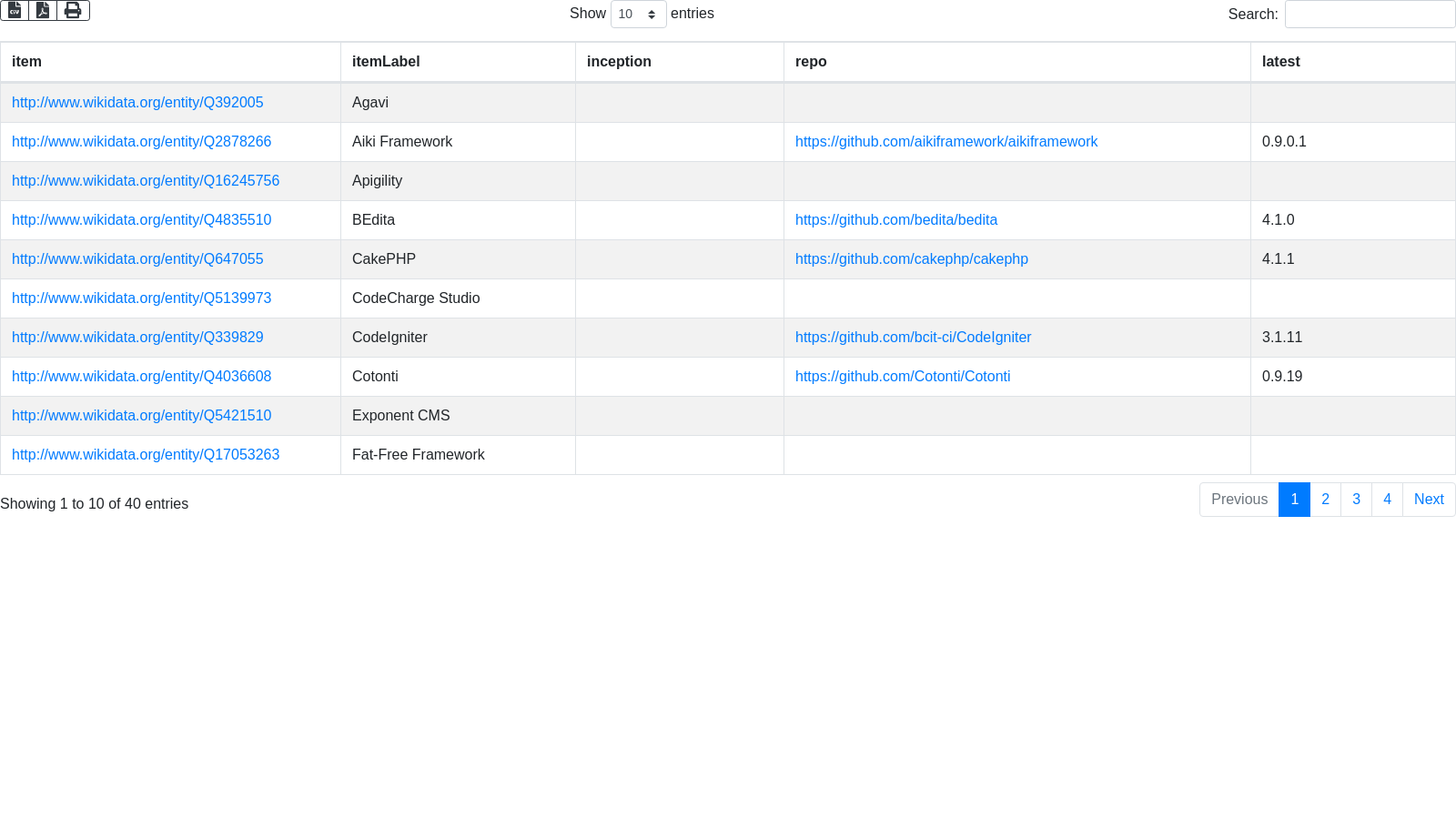Open Wikidata entity link Q392005
This screenshot has height=819, width=1456.
[x=137, y=103]
